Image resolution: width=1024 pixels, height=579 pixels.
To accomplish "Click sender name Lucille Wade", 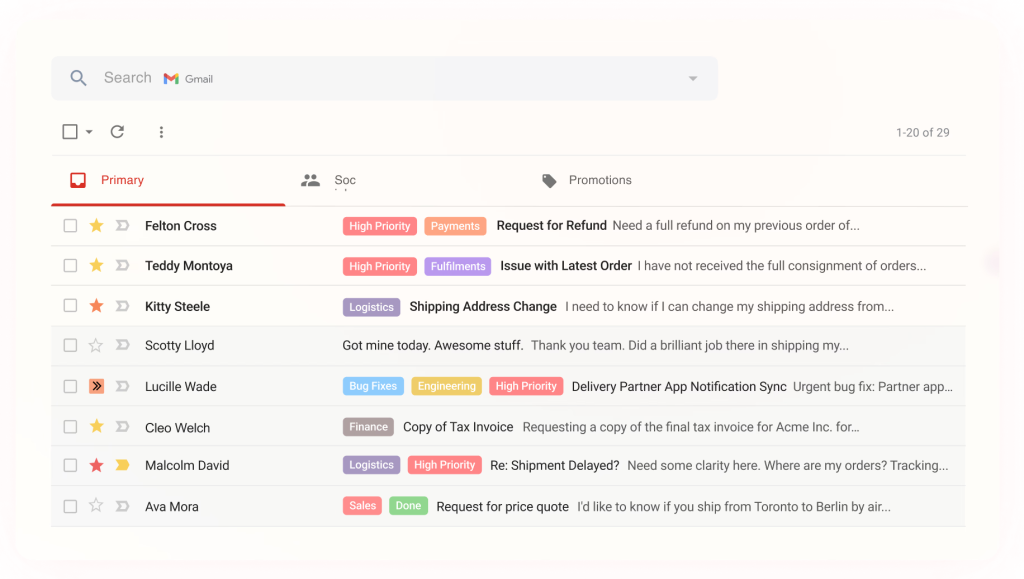I will [x=181, y=386].
